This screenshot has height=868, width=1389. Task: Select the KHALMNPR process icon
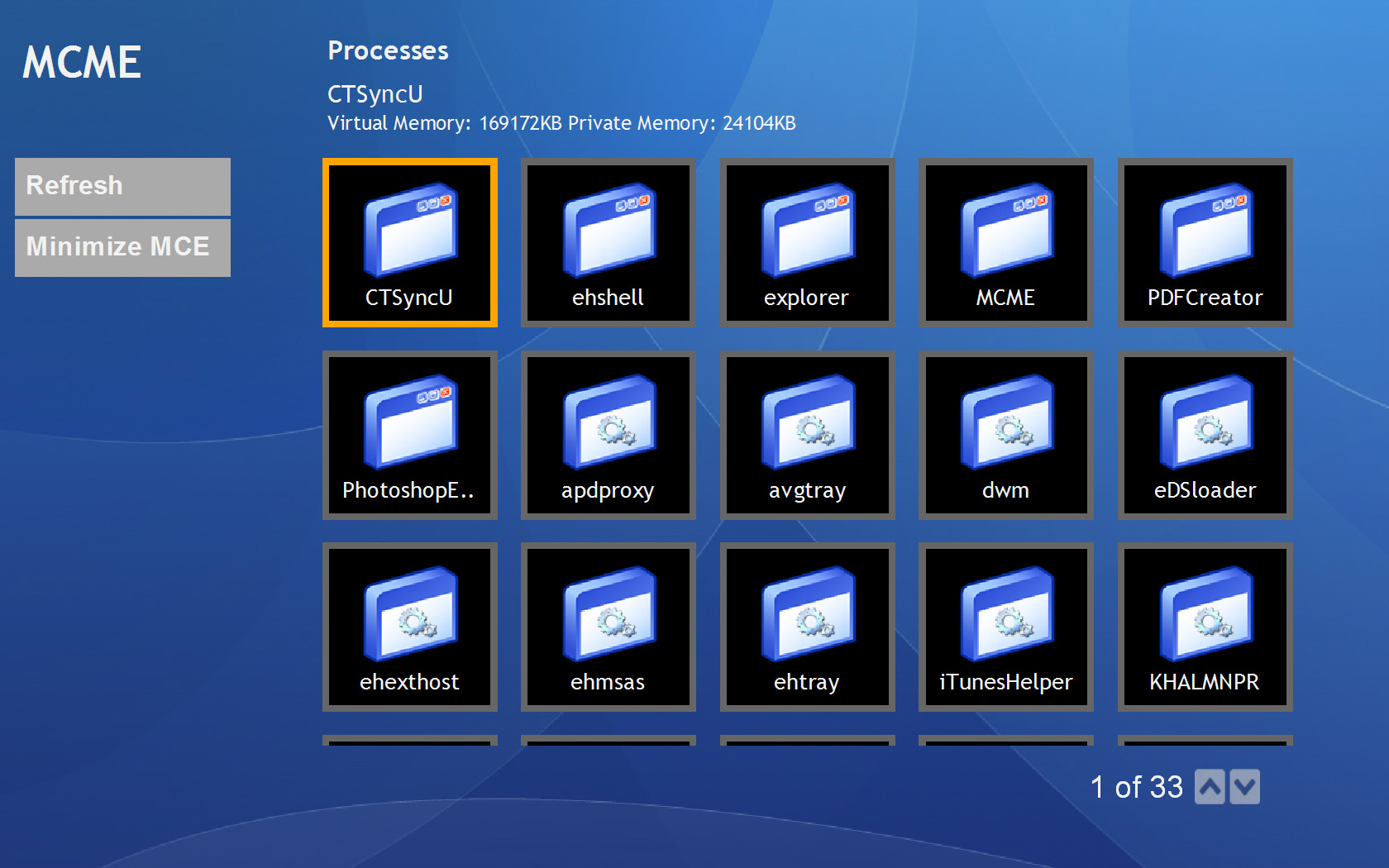click(x=1205, y=627)
